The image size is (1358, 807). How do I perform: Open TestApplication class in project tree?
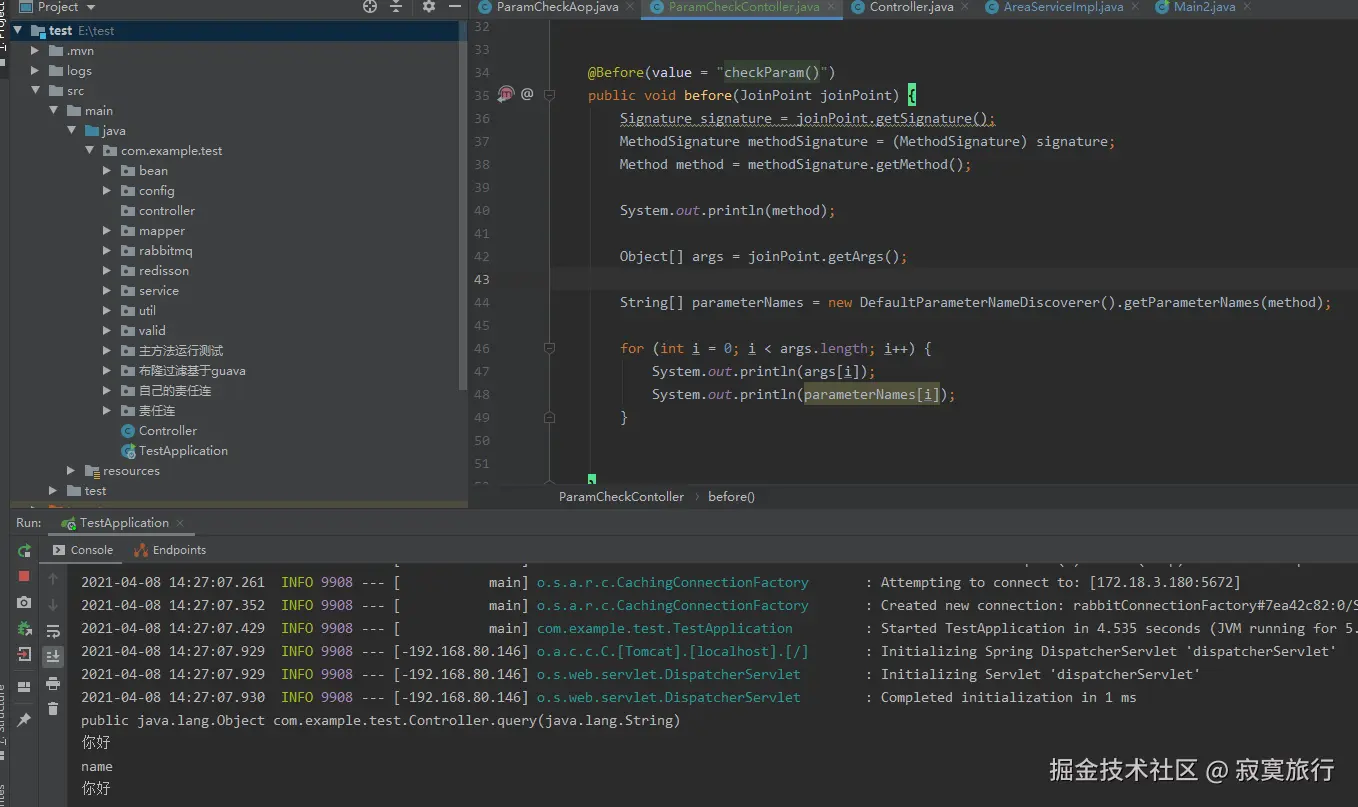(x=182, y=451)
